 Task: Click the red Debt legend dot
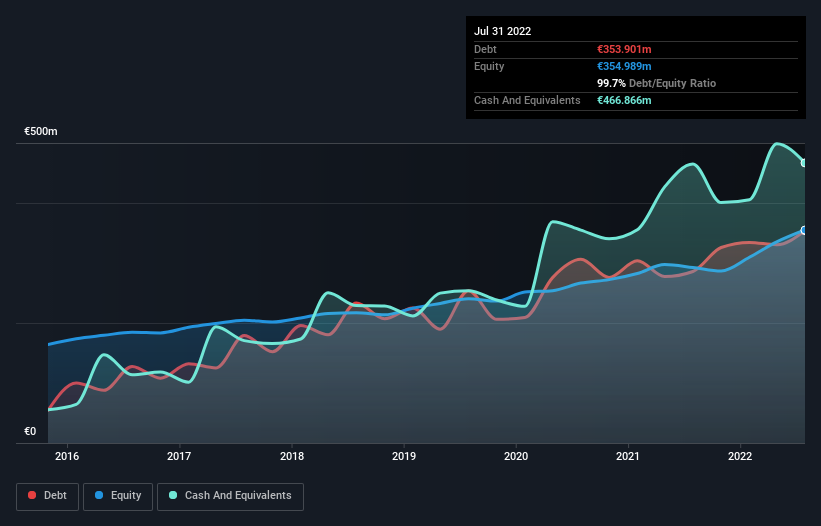click(x=32, y=495)
